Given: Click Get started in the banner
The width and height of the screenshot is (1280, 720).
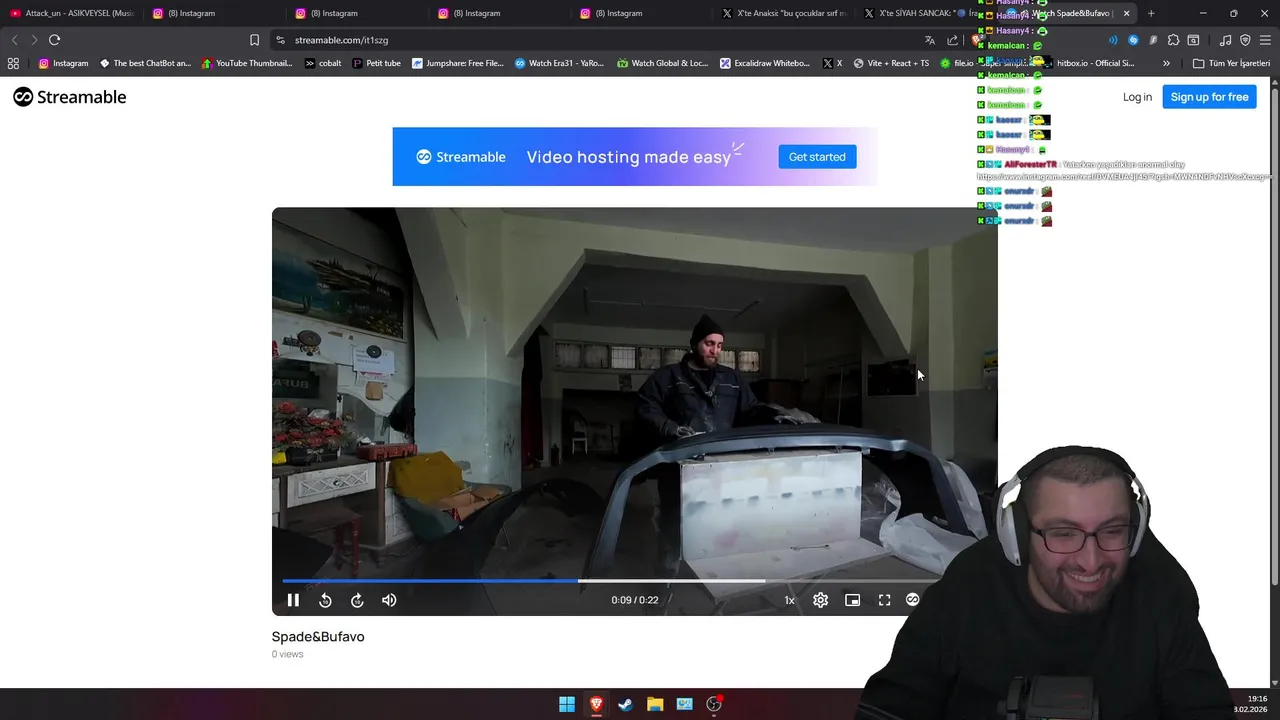Looking at the screenshot, I should point(817,157).
